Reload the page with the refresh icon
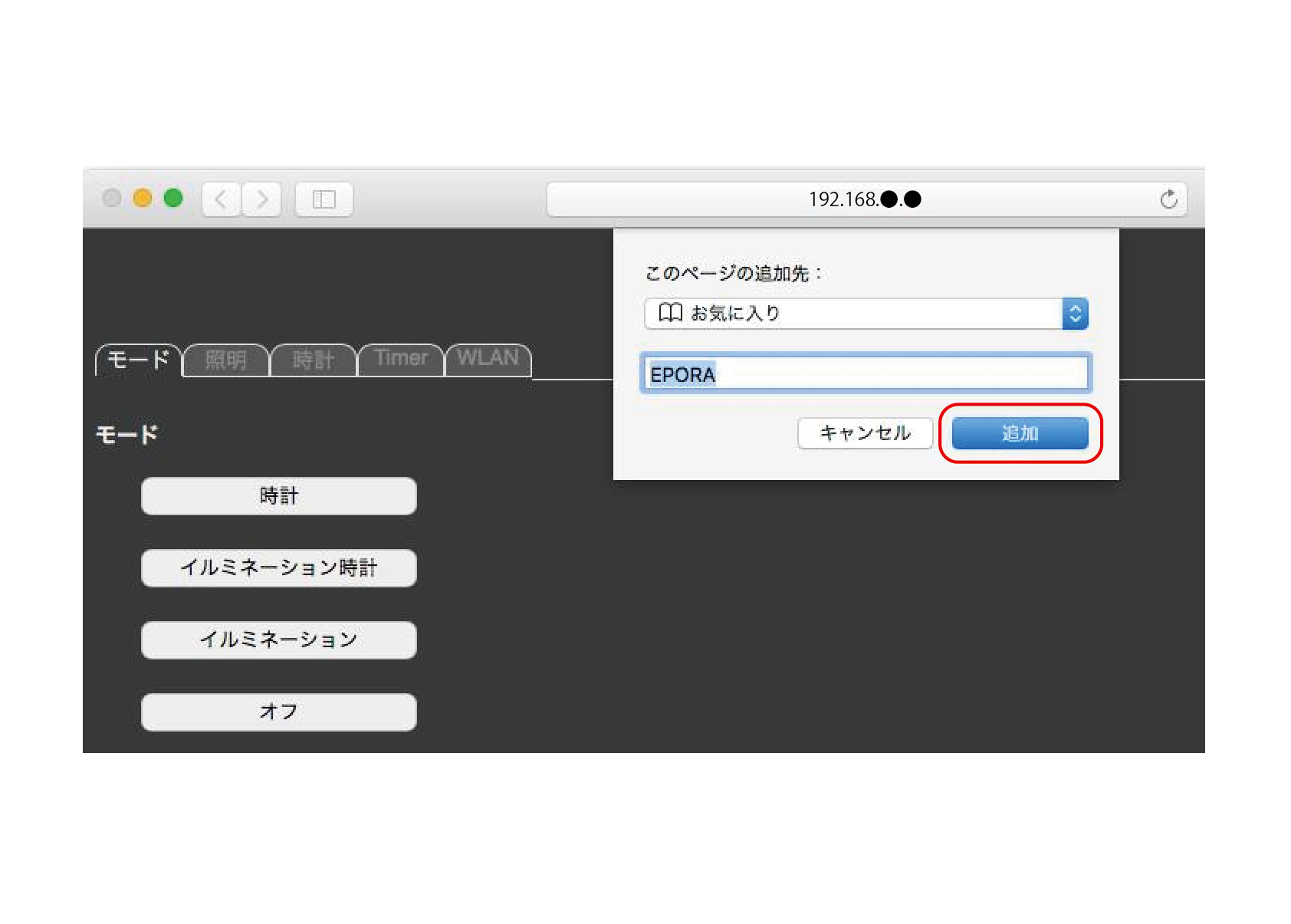 (x=1168, y=199)
